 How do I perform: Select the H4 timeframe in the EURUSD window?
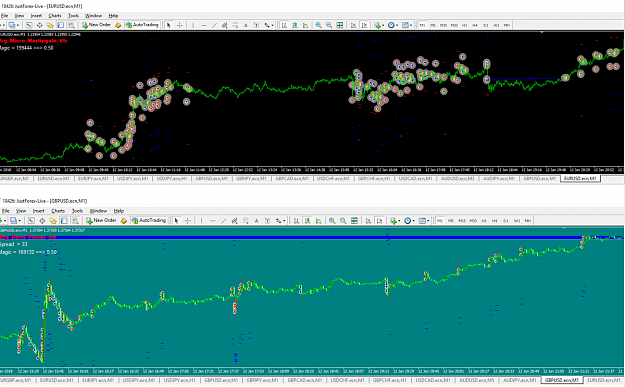click(475, 25)
